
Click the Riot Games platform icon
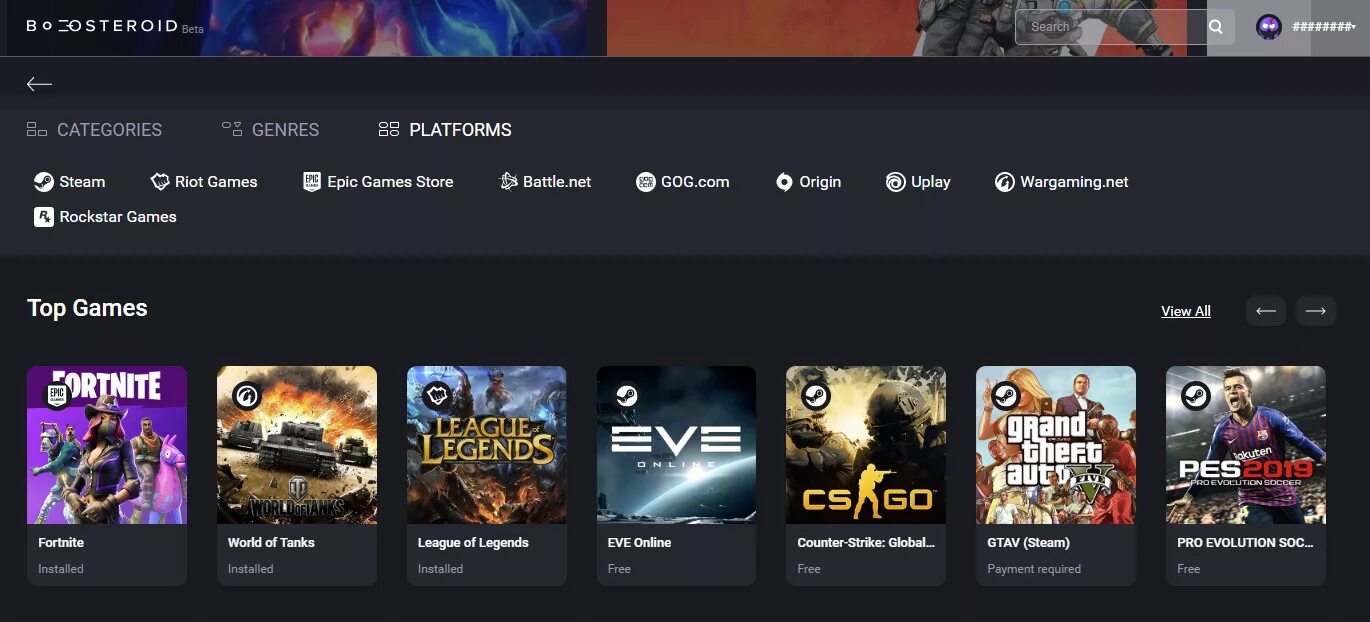tap(160, 182)
